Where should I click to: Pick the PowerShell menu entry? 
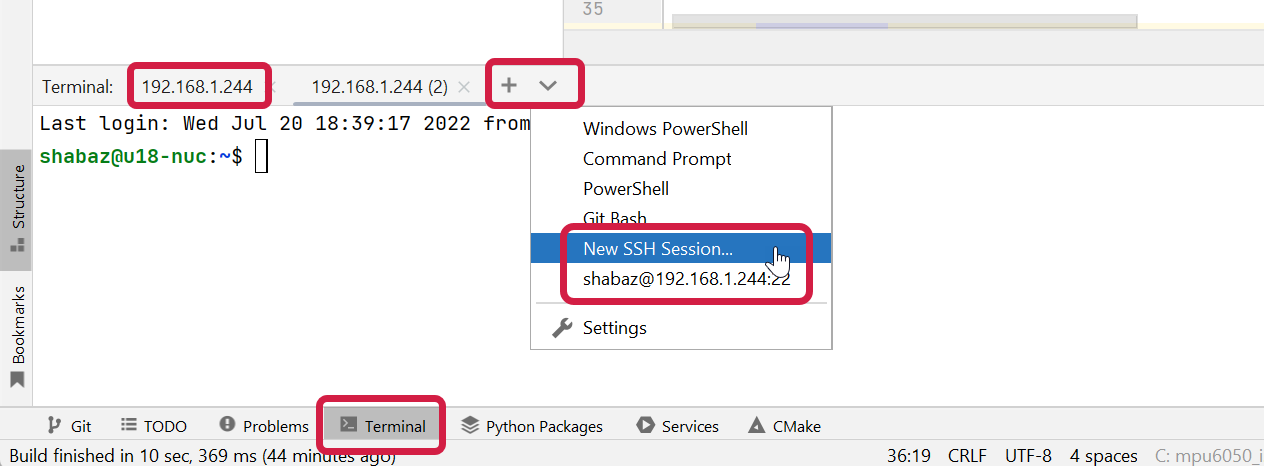click(625, 189)
